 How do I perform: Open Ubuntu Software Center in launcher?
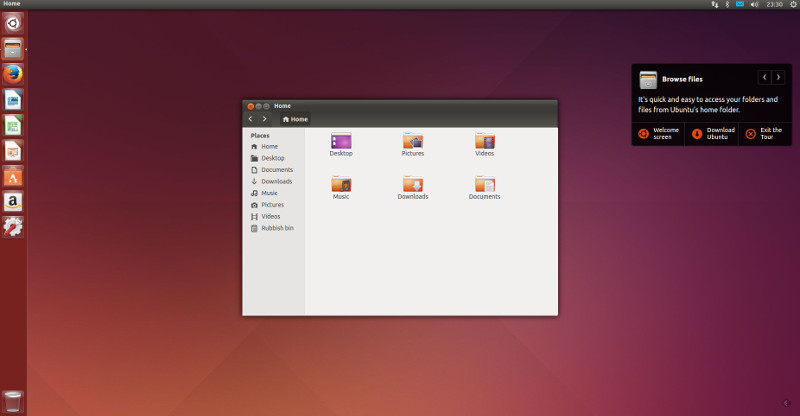point(13,177)
